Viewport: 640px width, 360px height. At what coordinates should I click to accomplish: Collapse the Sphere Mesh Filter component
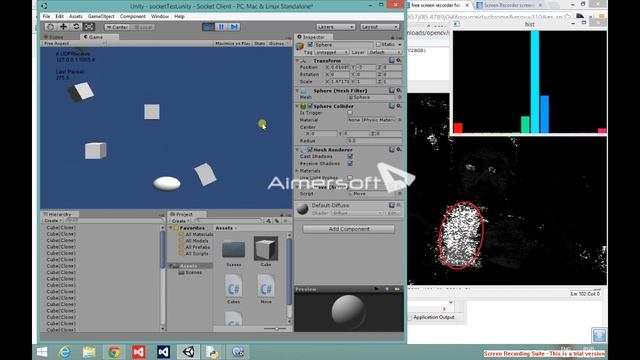click(x=298, y=91)
